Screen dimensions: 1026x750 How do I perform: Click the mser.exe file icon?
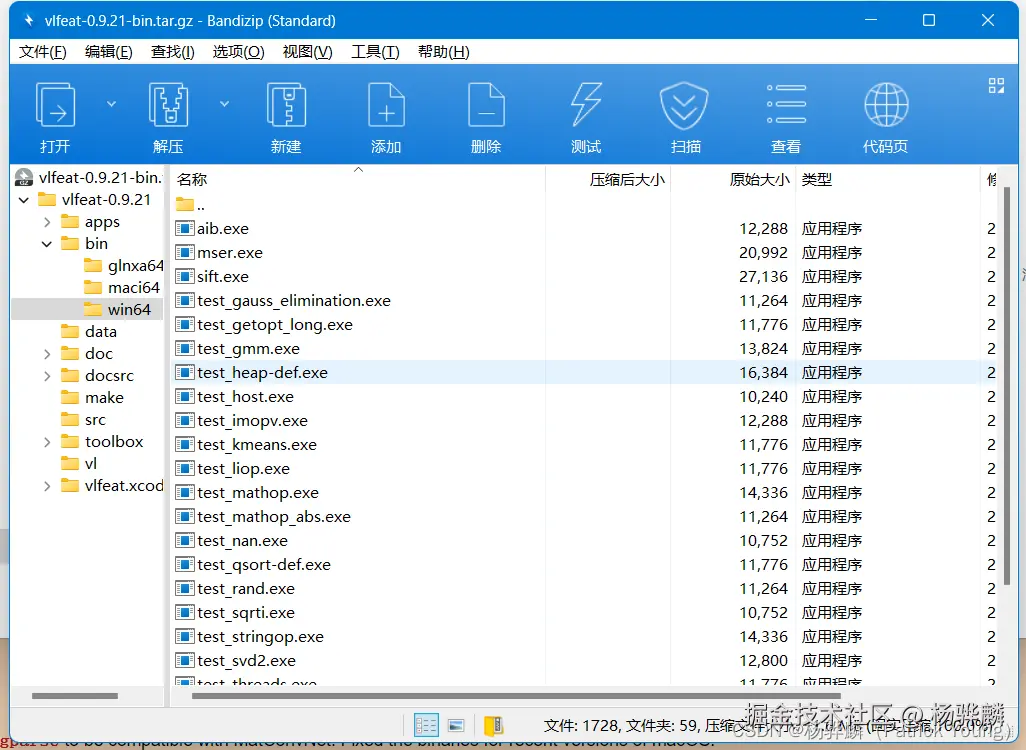click(185, 252)
